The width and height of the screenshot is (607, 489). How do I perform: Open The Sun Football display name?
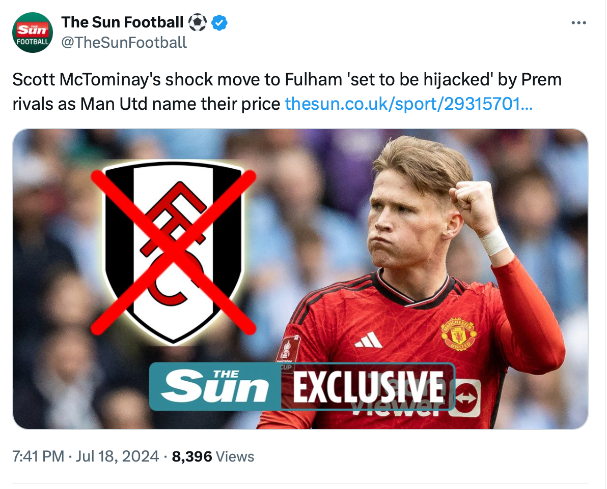tap(123, 22)
